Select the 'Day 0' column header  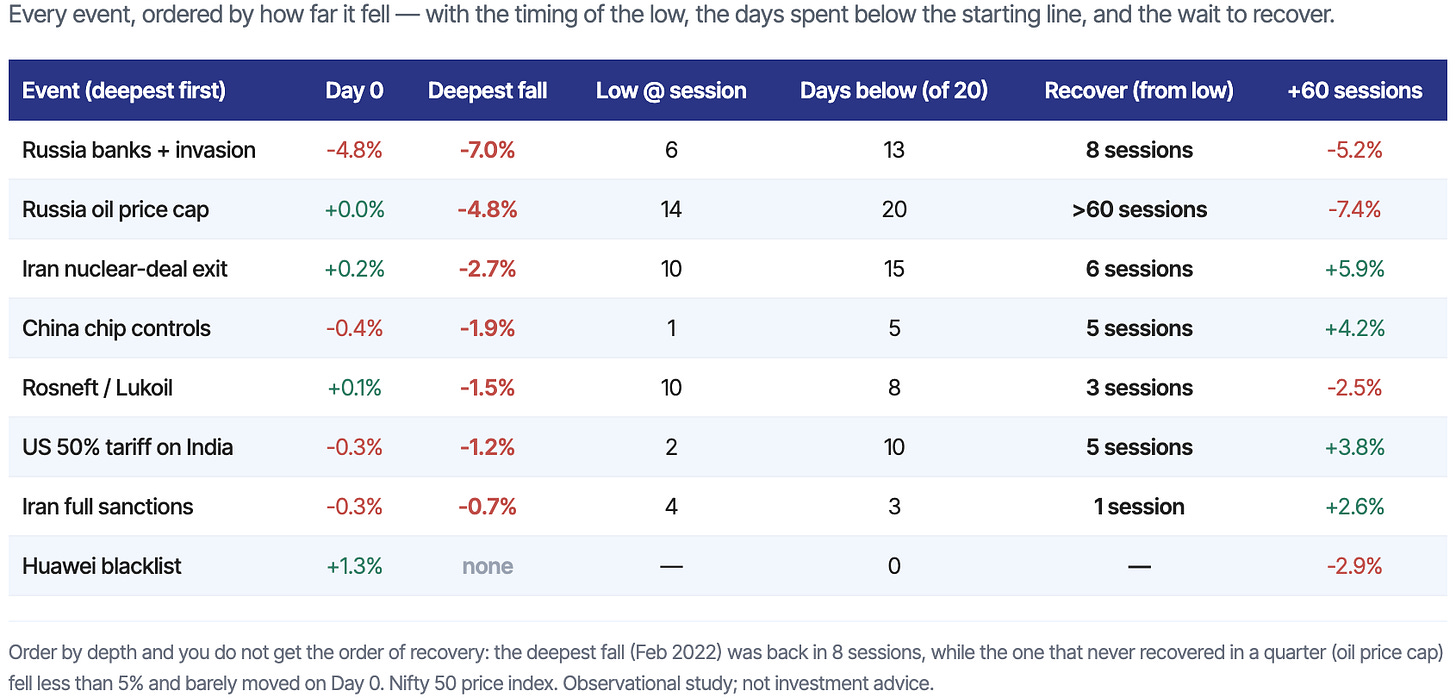click(x=354, y=91)
